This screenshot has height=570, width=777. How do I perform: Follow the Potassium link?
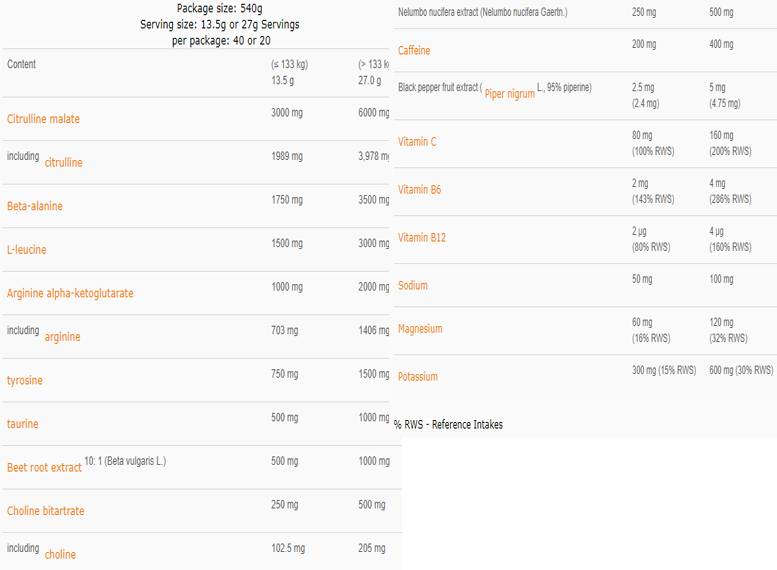[418, 377]
